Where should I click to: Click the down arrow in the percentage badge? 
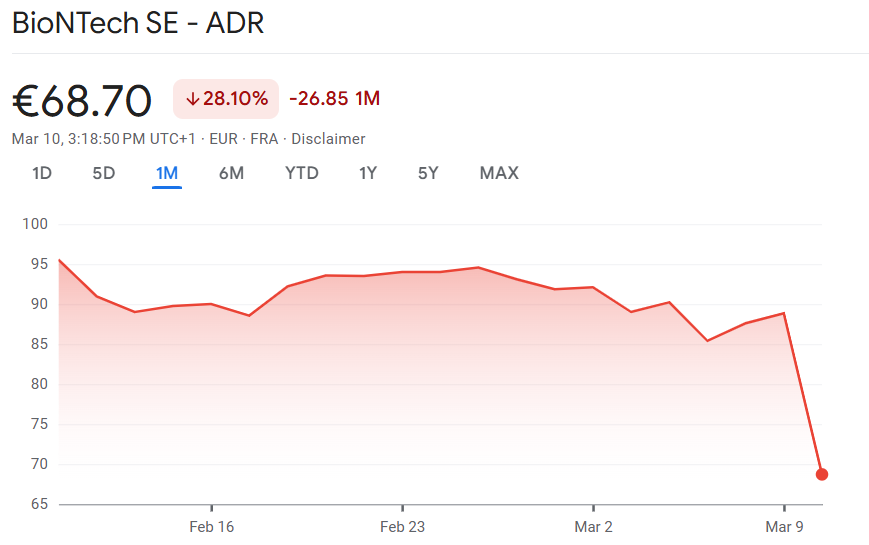coord(192,99)
